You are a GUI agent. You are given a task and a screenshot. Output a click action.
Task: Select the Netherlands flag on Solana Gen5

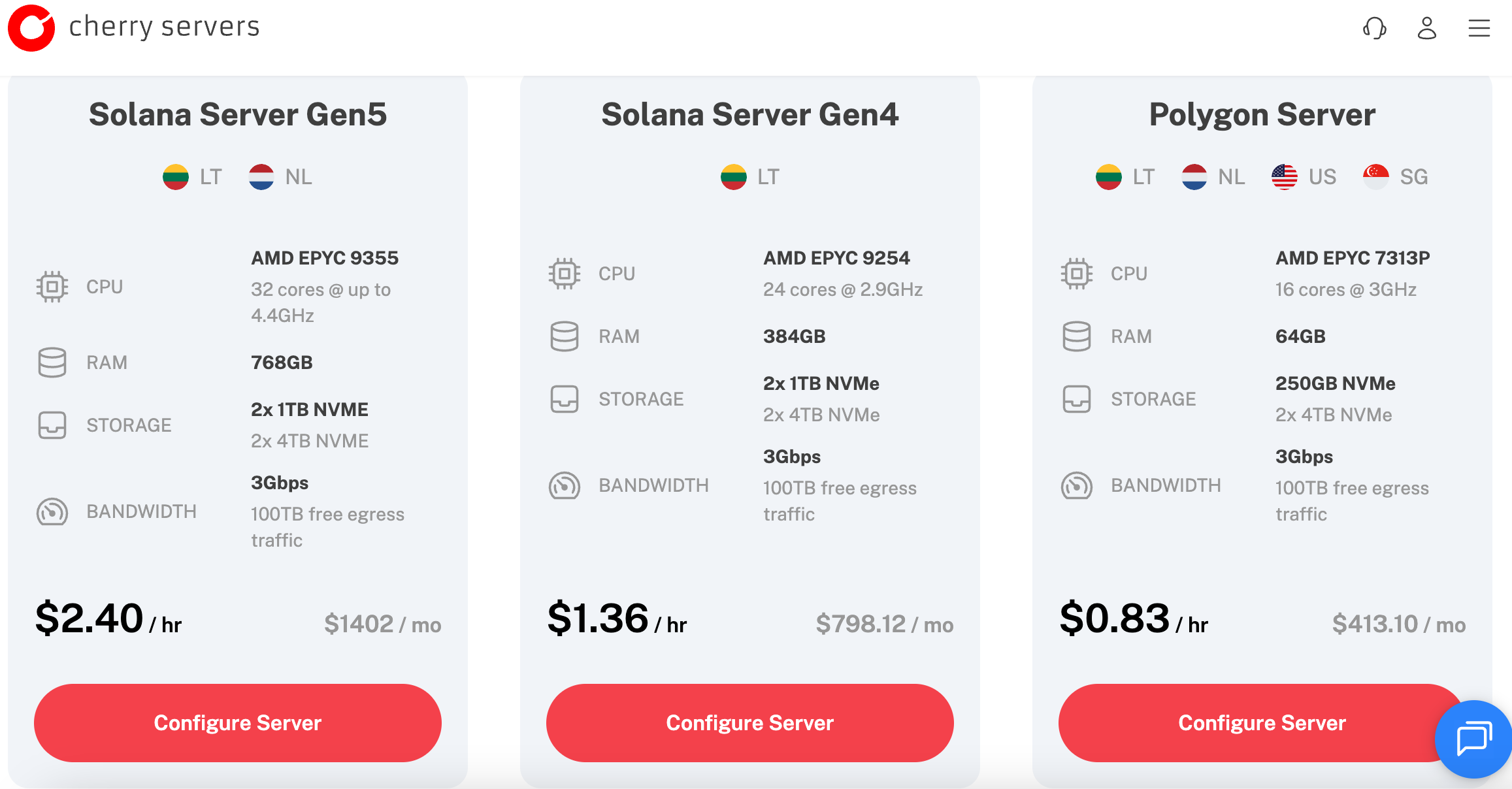[261, 177]
